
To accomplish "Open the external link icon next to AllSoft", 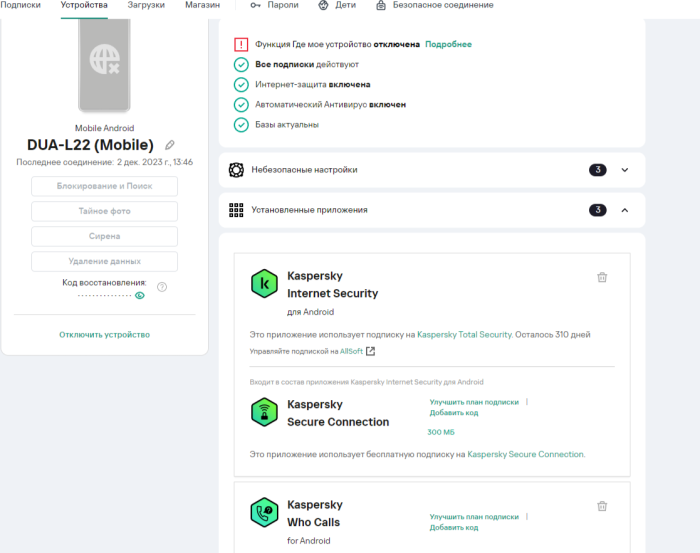I will (x=371, y=351).
